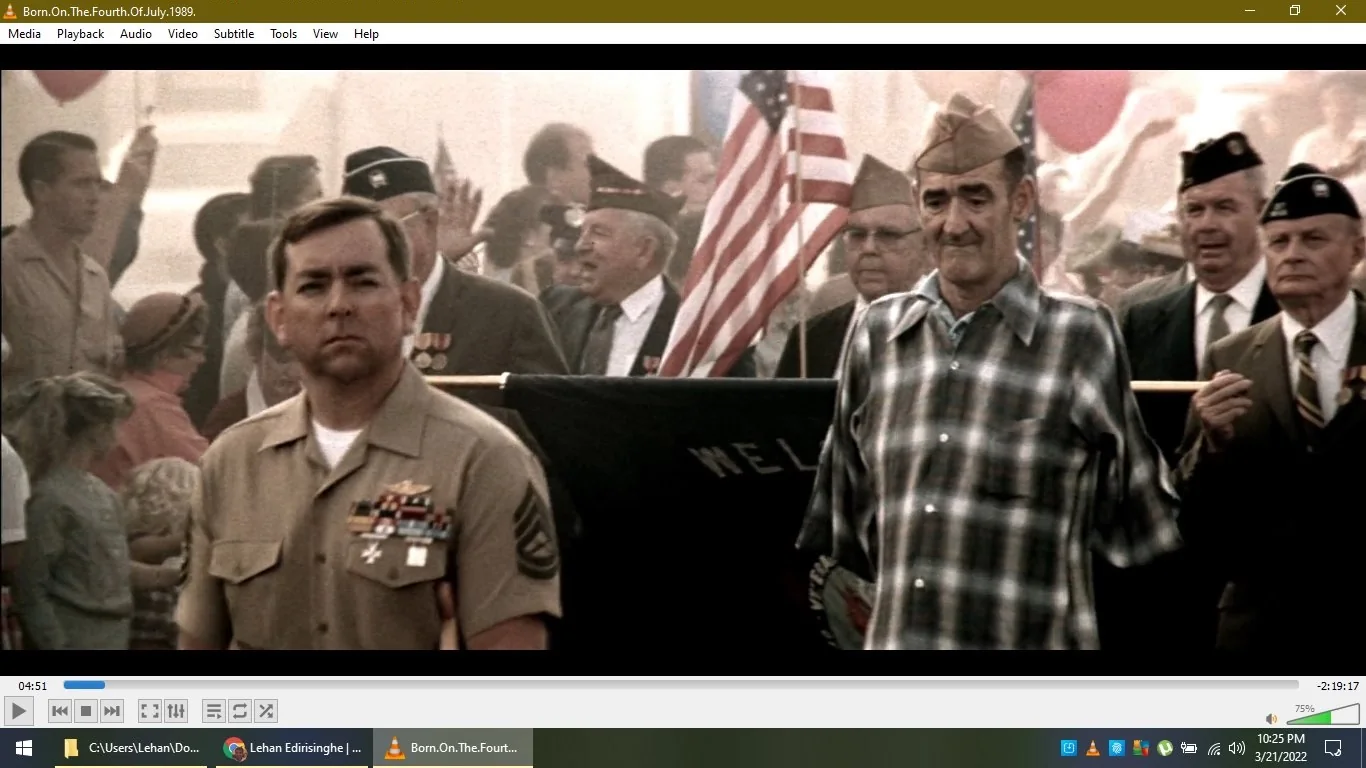Click the VLC cone icon in title bar
Viewport: 1366px width, 768px height.
coord(11,11)
